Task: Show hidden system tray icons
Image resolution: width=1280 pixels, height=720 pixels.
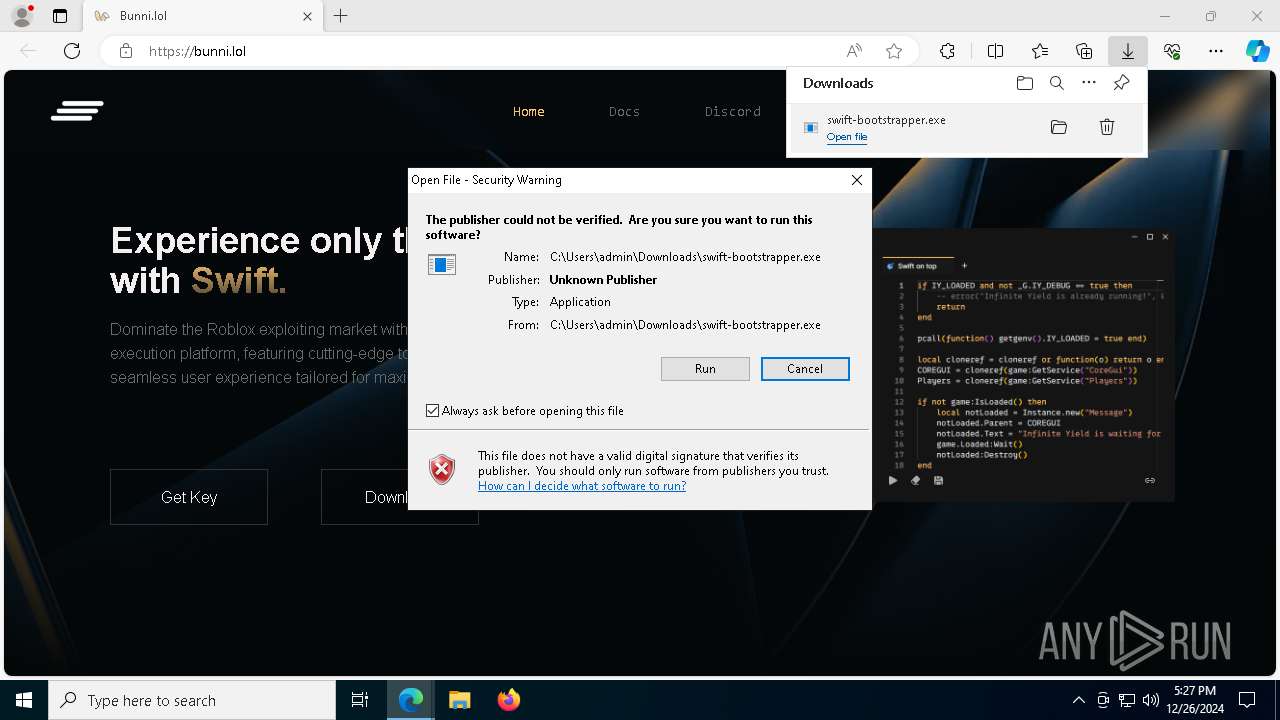Action: tap(1078, 700)
